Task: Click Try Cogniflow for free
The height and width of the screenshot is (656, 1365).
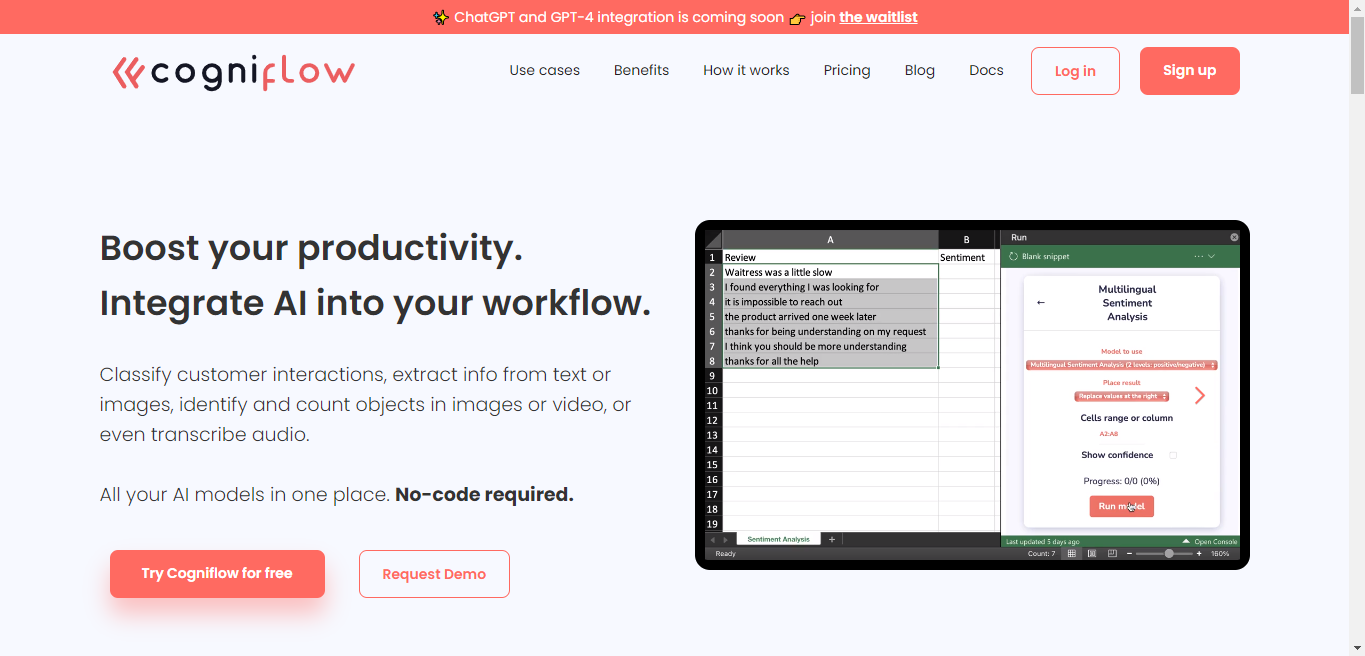Action: tap(217, 574)
